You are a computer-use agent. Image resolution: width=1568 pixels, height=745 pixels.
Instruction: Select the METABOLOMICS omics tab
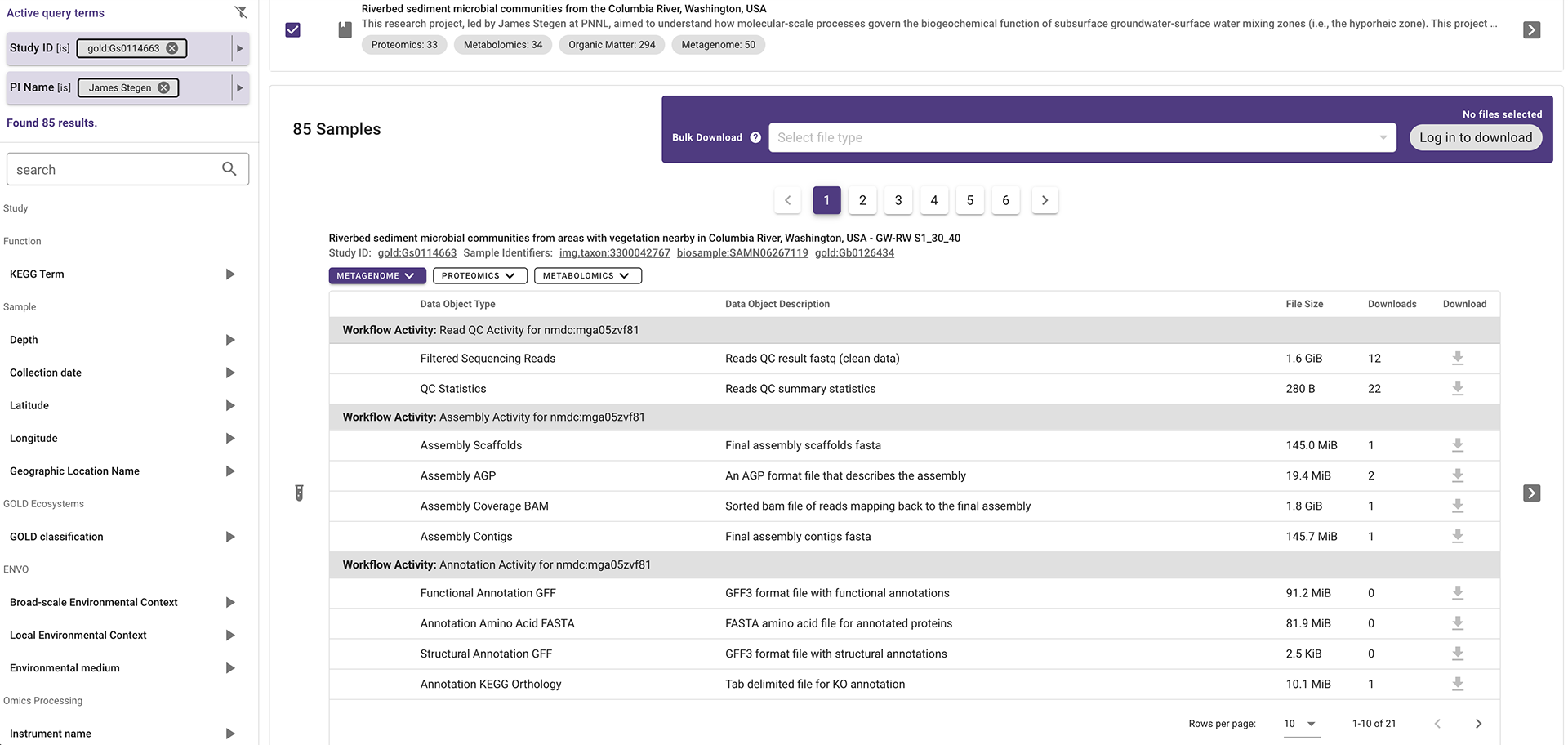tap(588, 276)
